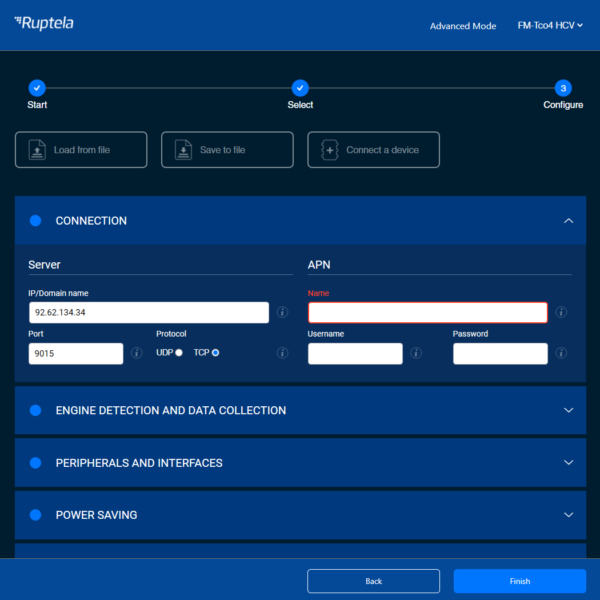Click the Start step checkmark circle
Image resolution: width=600 pixels, height=600 pixels.
coord(37,88)
